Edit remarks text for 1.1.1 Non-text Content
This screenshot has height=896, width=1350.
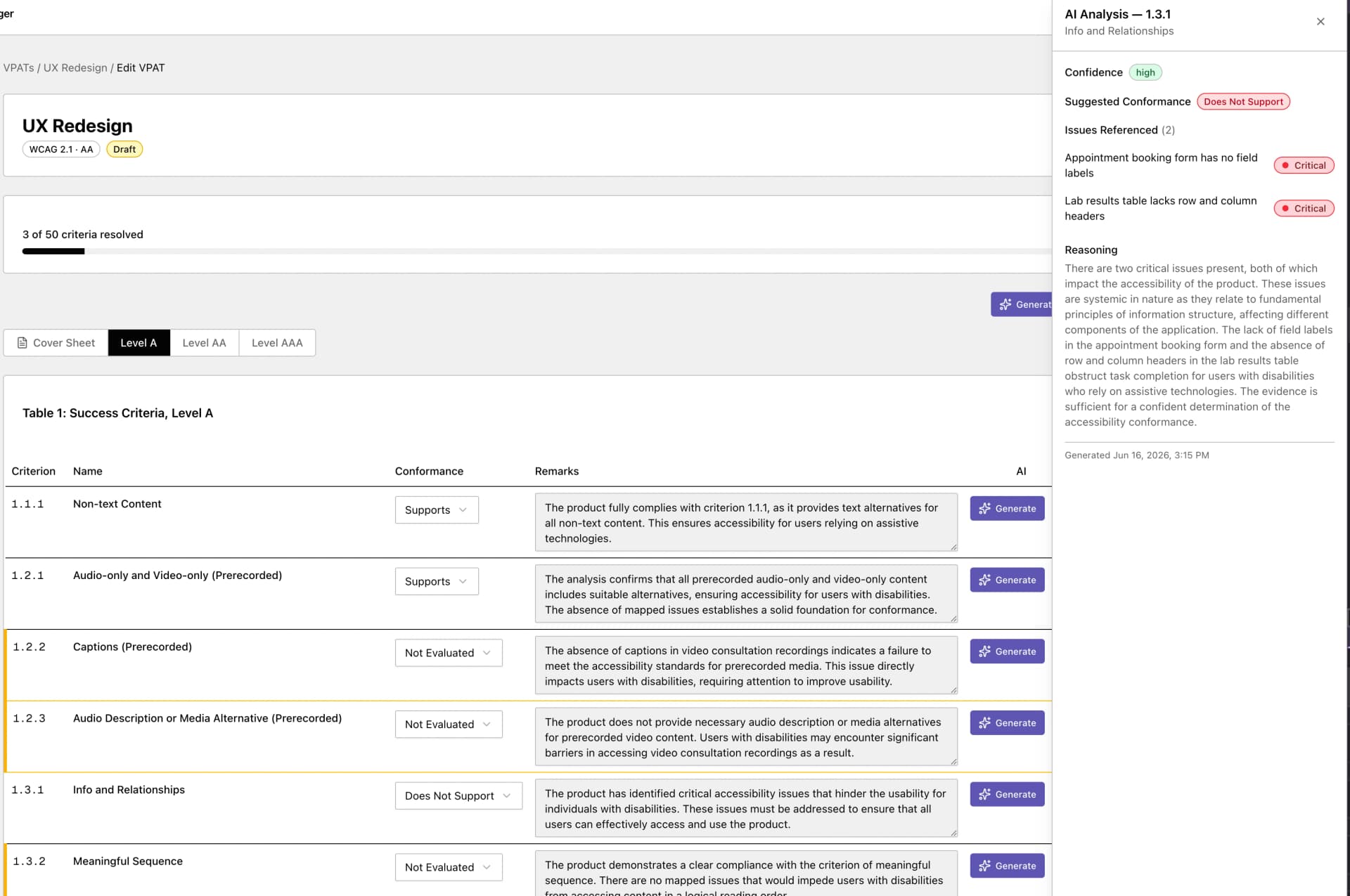[x=746, y=523]
